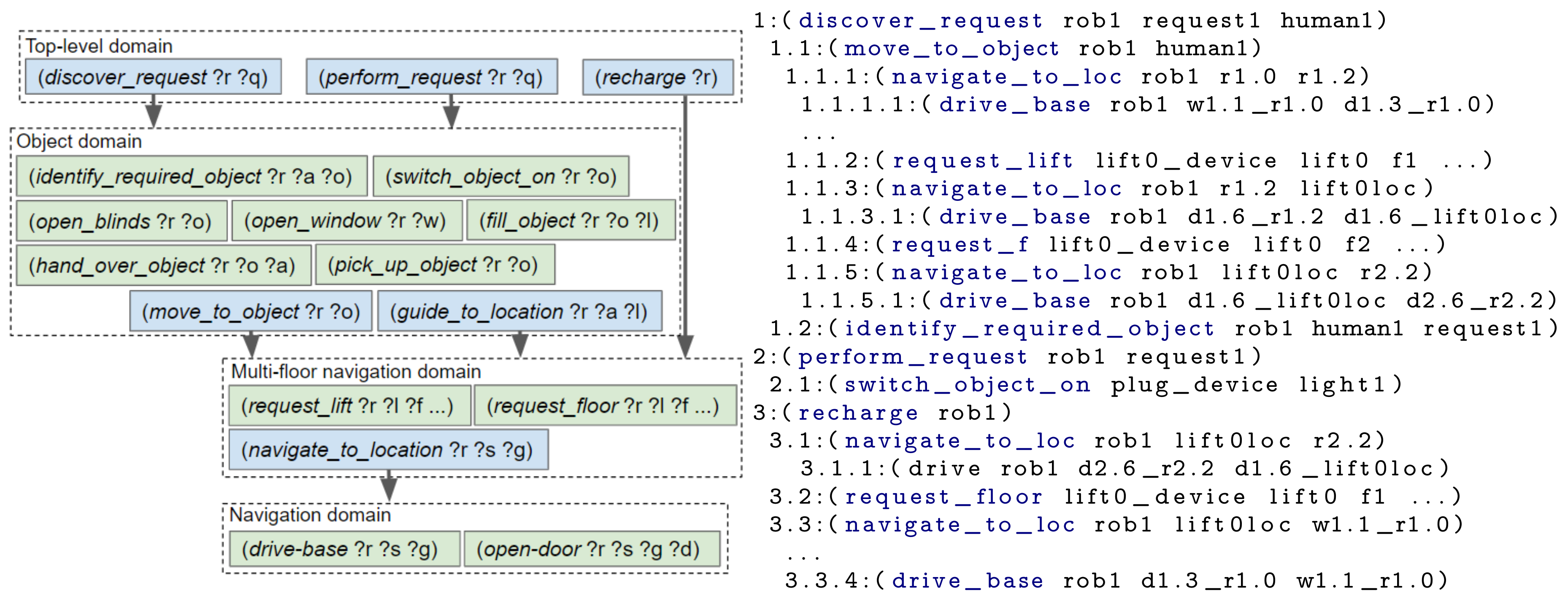Select the recharge ?r box
Image resolution: width=1568 pixels, height=599 pixels.
tap(657, 77)
